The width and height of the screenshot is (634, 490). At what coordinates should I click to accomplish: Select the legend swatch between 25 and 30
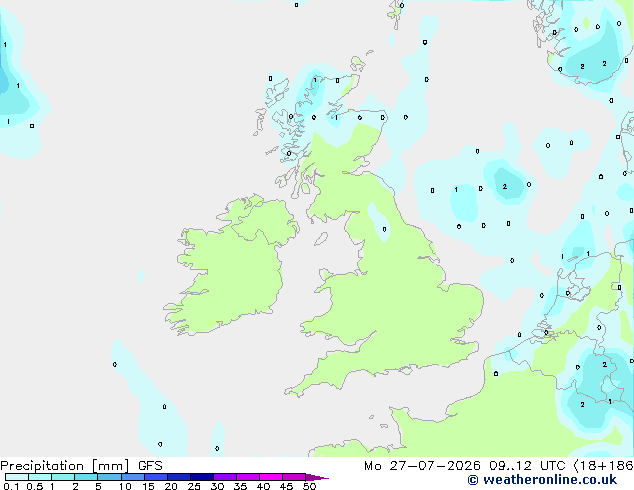pos(202,477)
